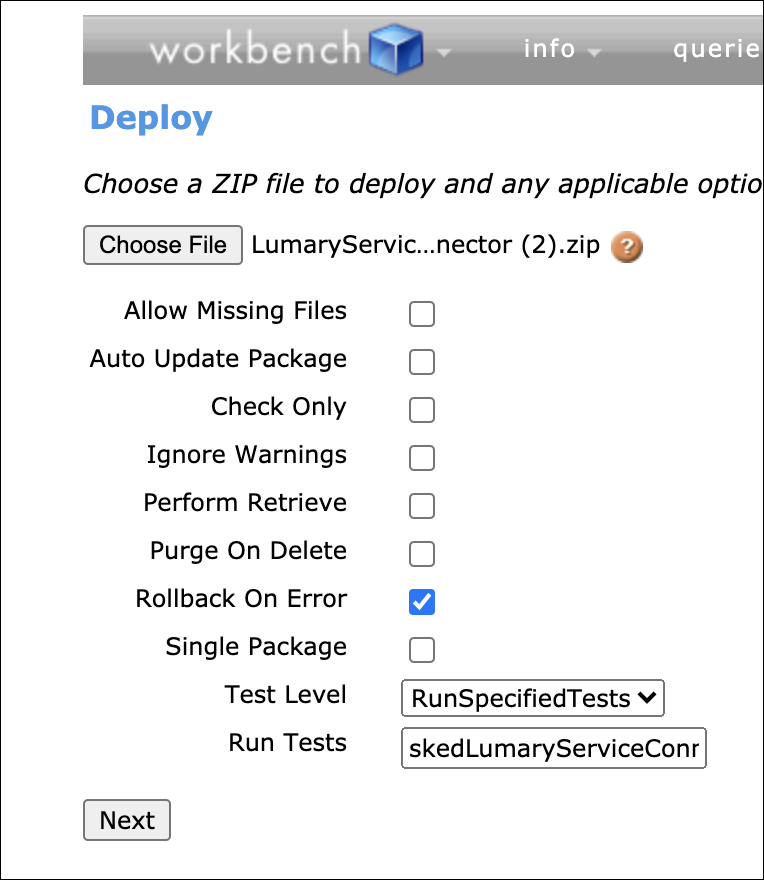Toggle Auto Update Package checkbox

(x=422, y=362)
